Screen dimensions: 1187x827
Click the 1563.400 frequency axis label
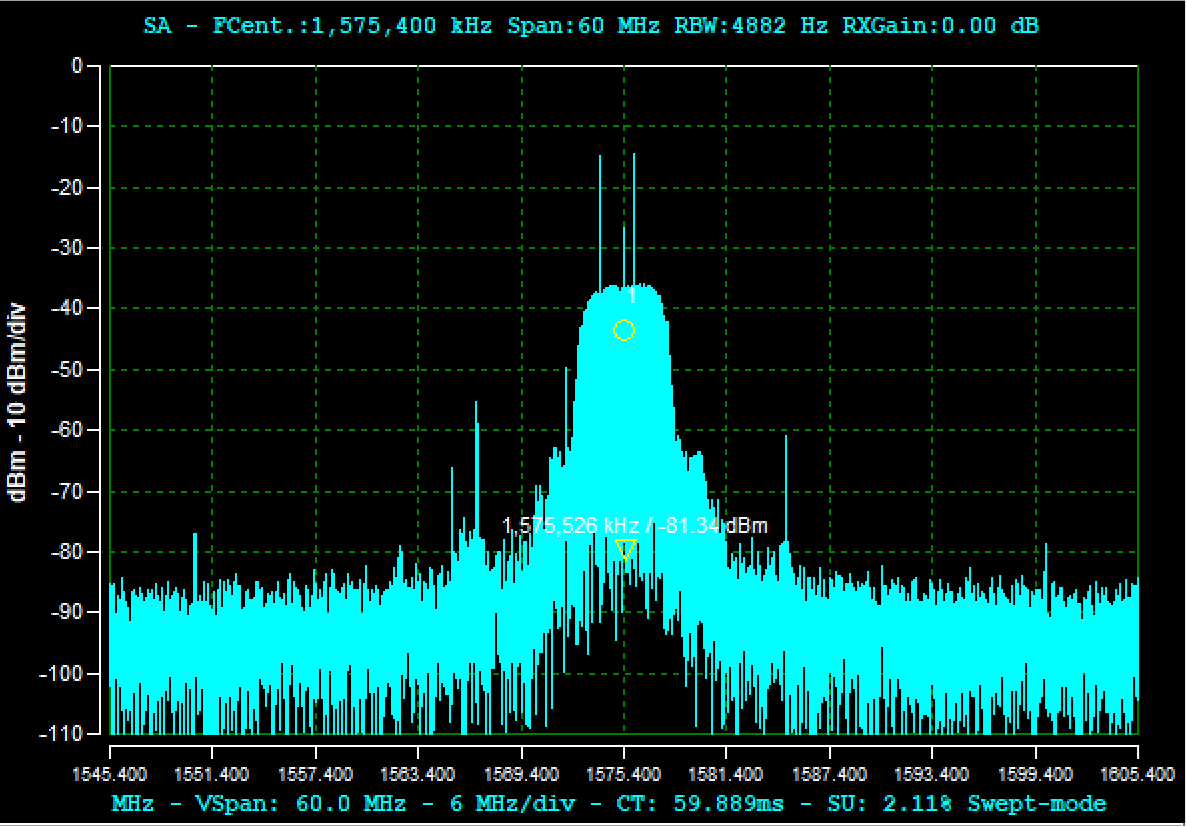(x=418, y=775)
